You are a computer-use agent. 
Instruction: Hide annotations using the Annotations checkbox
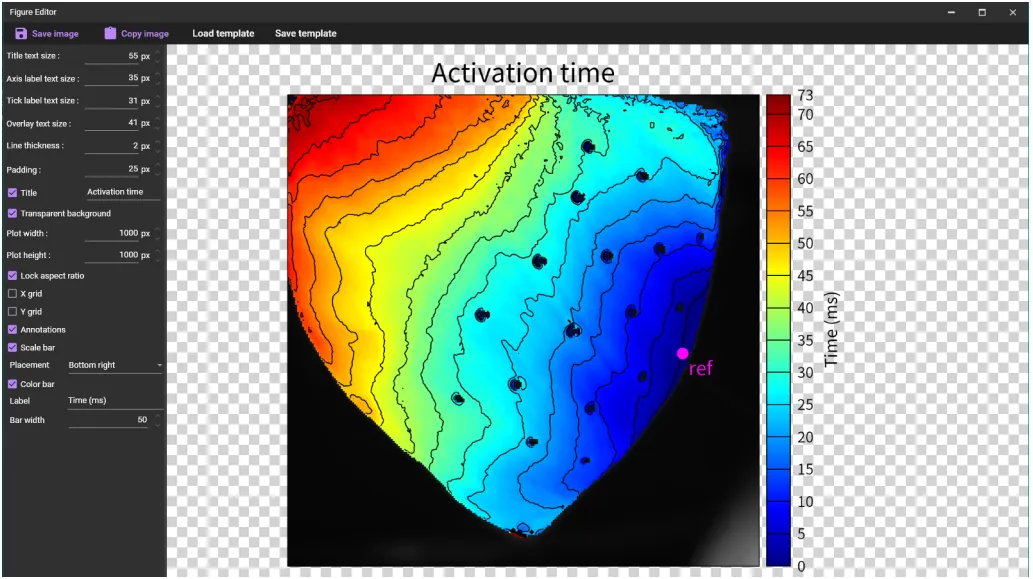pyautogui.click(x=12, y=330)
